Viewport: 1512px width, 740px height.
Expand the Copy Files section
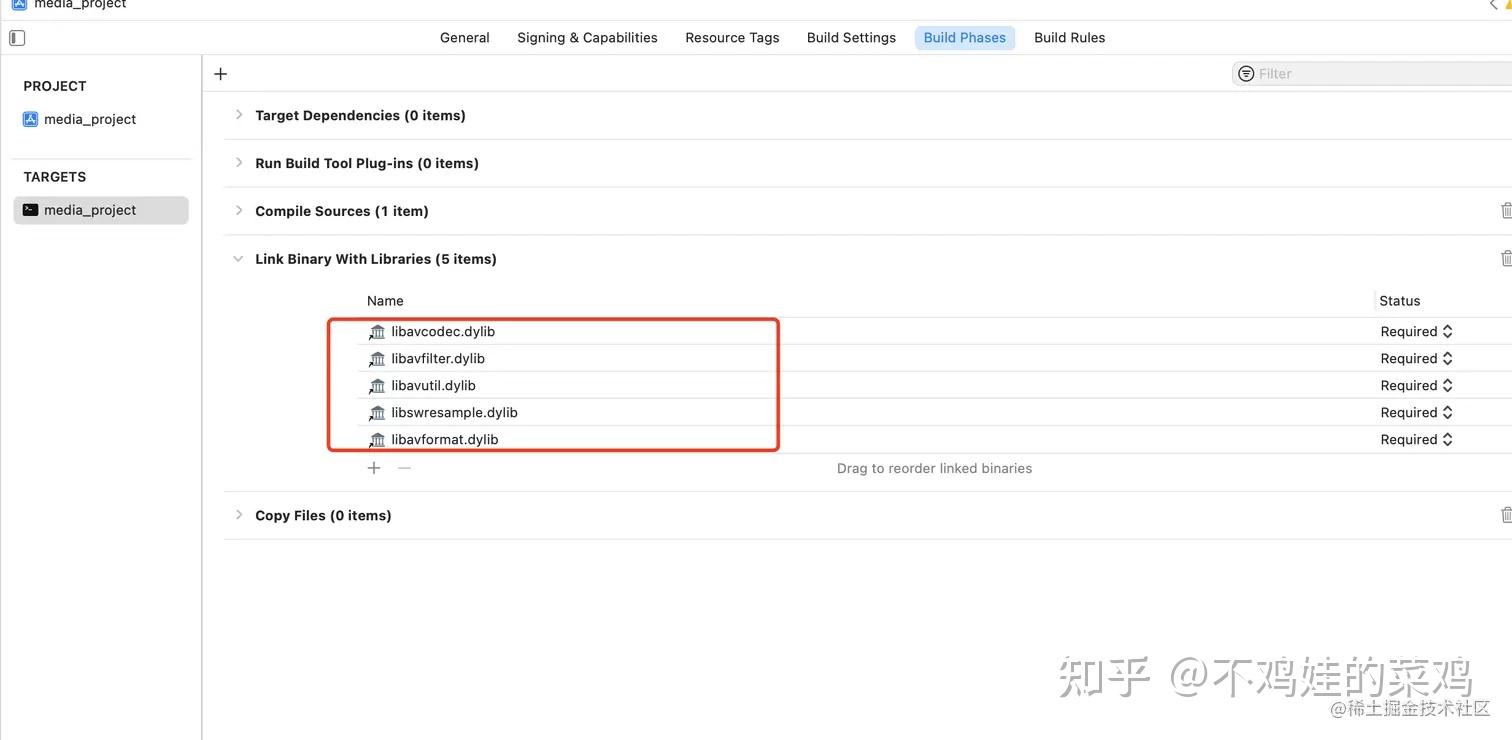coord(238,514)
